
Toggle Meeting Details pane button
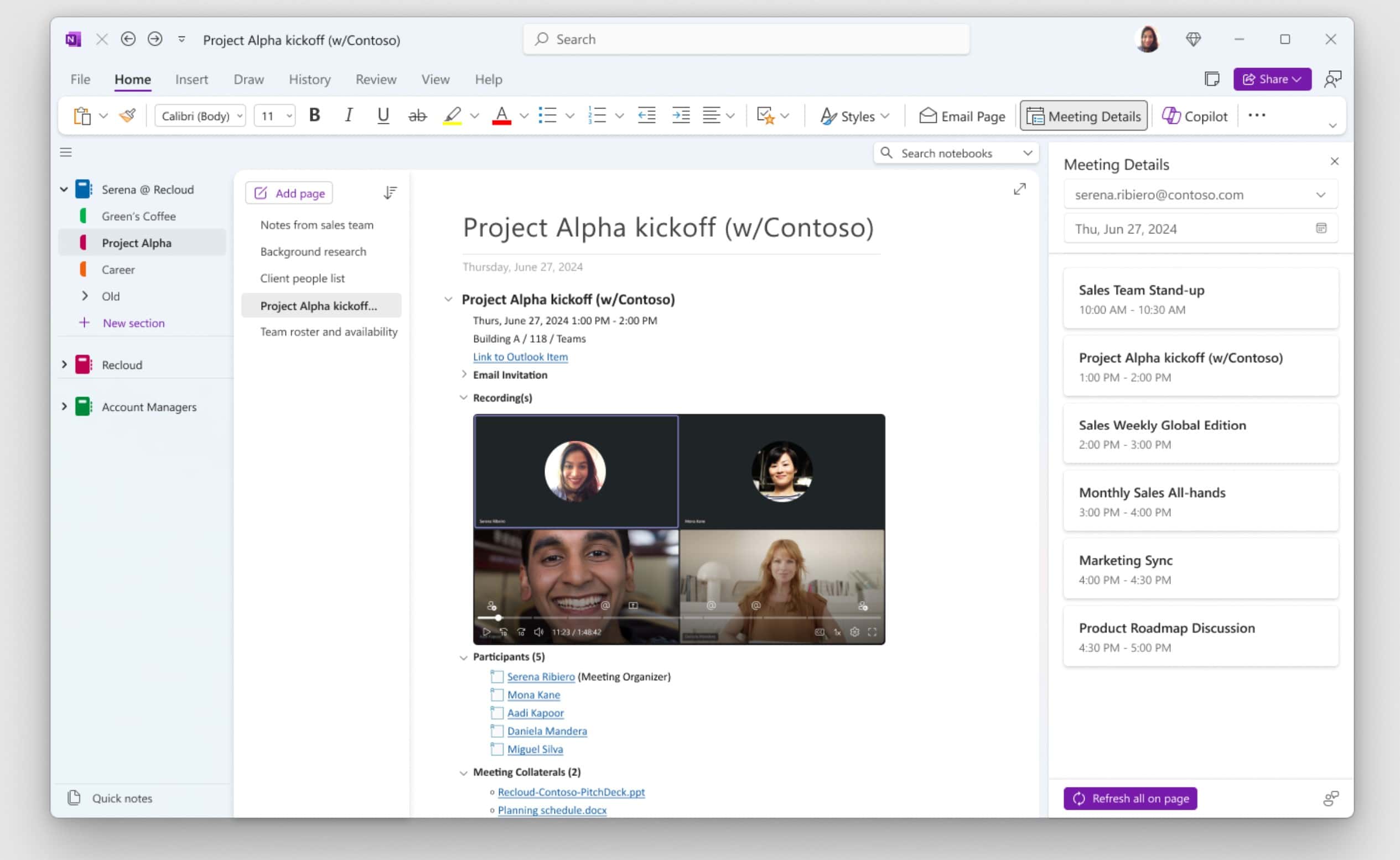pyautogui.click(x=1083, y=116)
